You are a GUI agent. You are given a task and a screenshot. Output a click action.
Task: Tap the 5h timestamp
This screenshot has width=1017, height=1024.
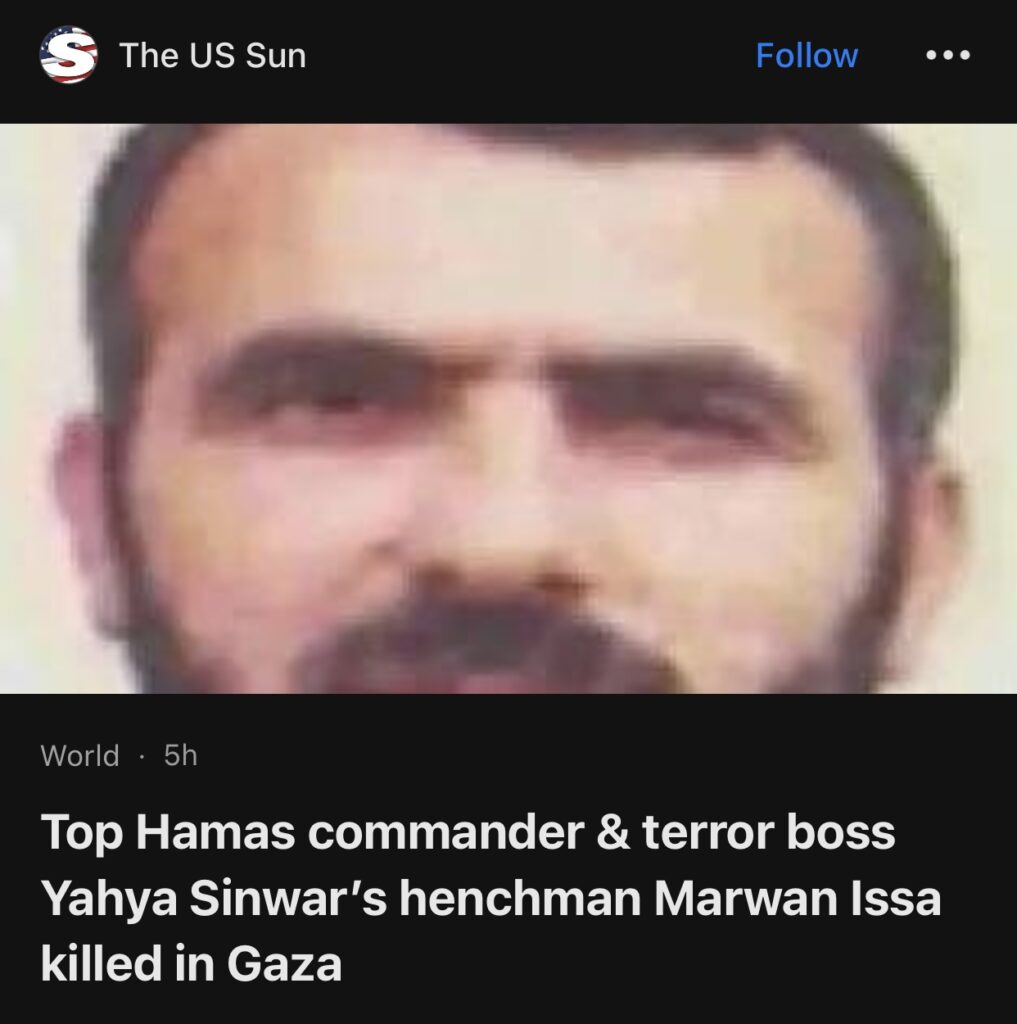(180, 756)
